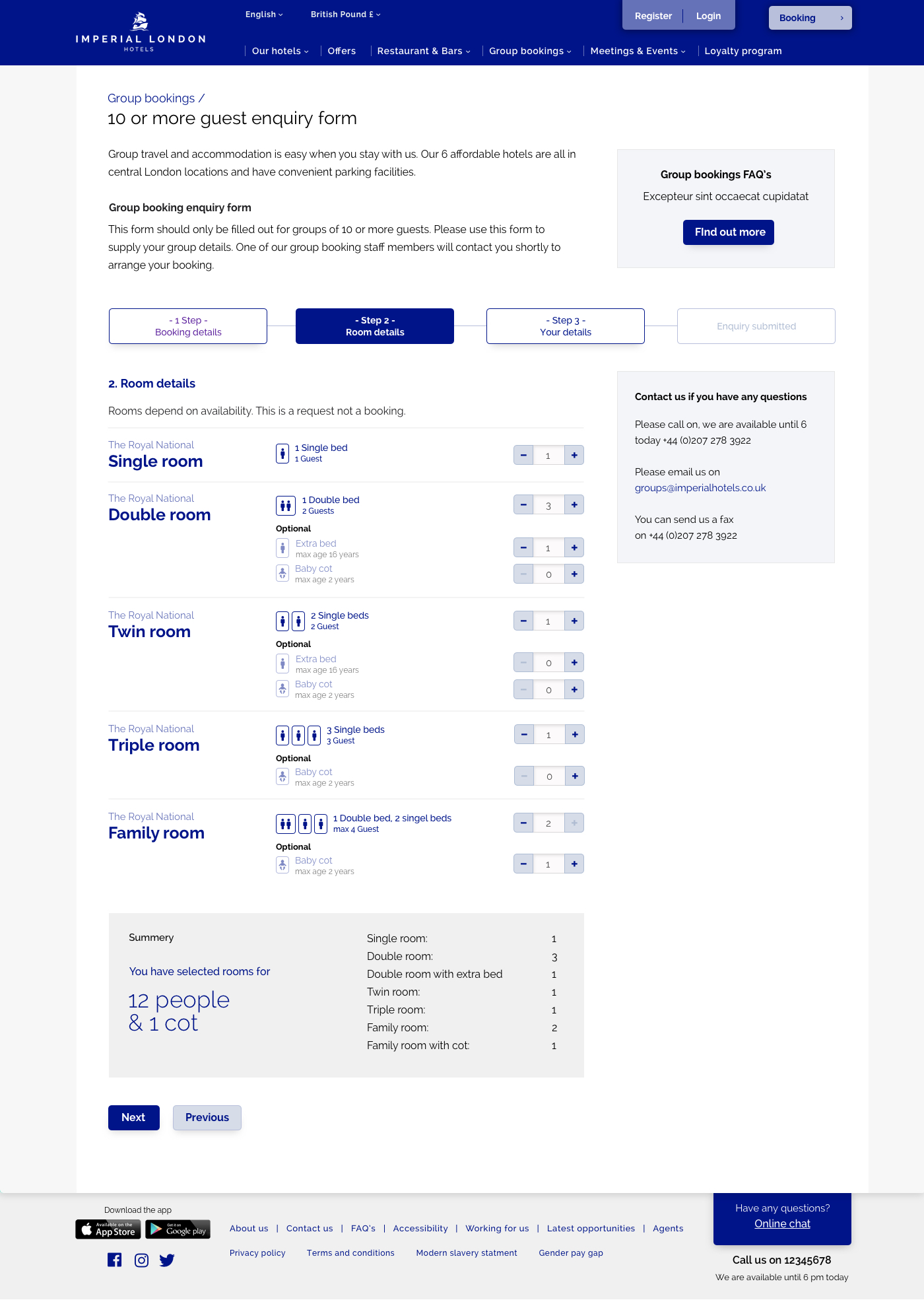The height and width of the screenshot is (1300, 924).
Task: Expand the Our hotels menu
Action: point(280,51)
